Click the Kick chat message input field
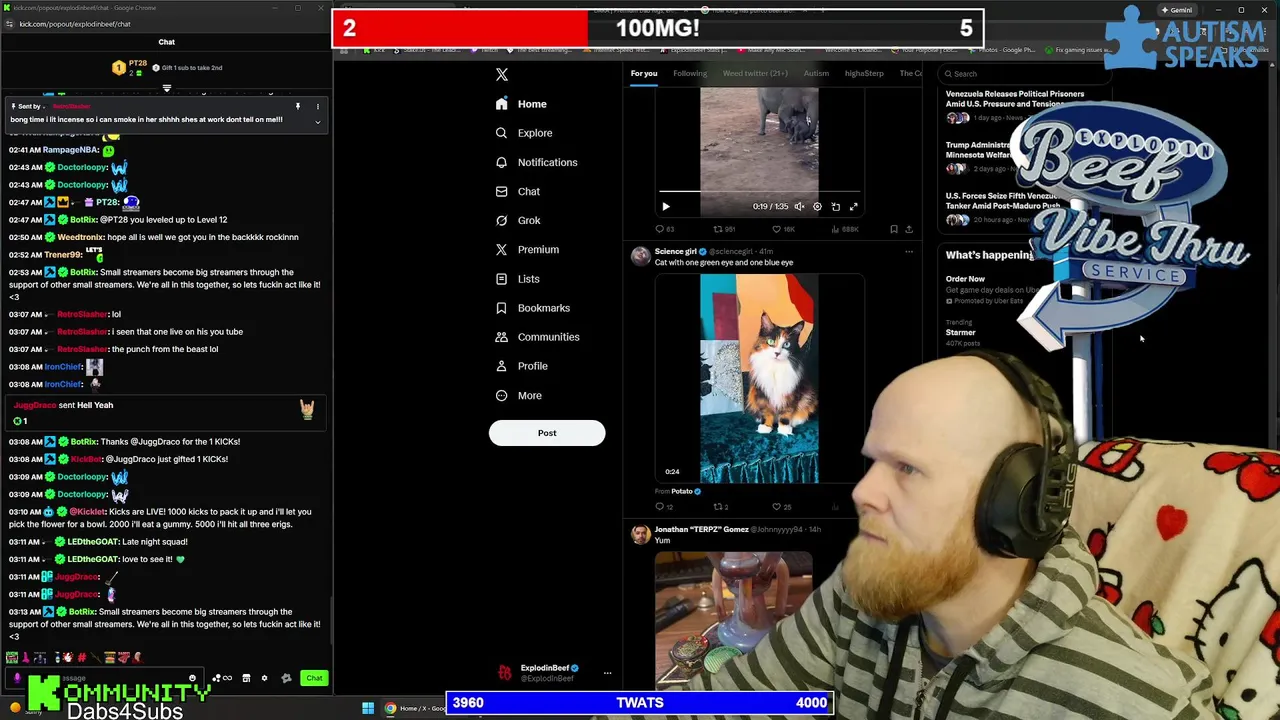The image size is (1280, 720). point(105,678)
